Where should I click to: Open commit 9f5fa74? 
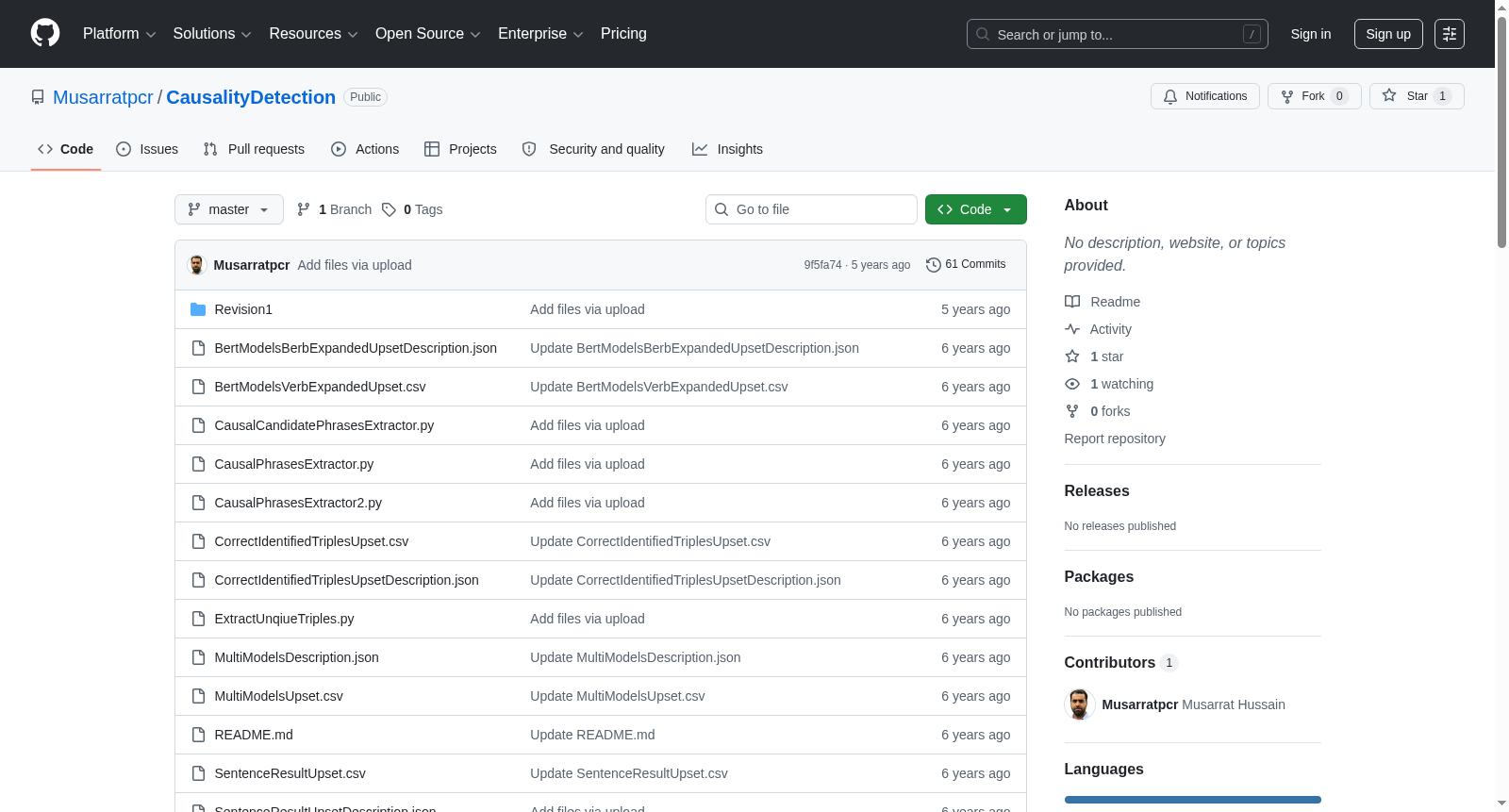(822, 265)
